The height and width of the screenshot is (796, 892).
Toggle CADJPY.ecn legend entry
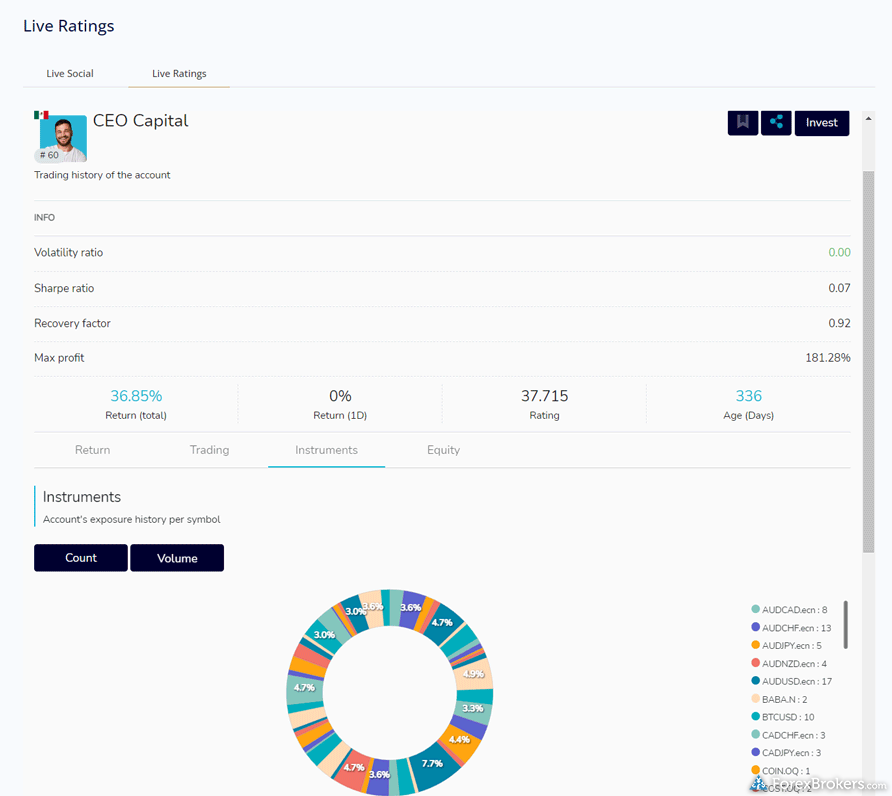coord(786,753)
